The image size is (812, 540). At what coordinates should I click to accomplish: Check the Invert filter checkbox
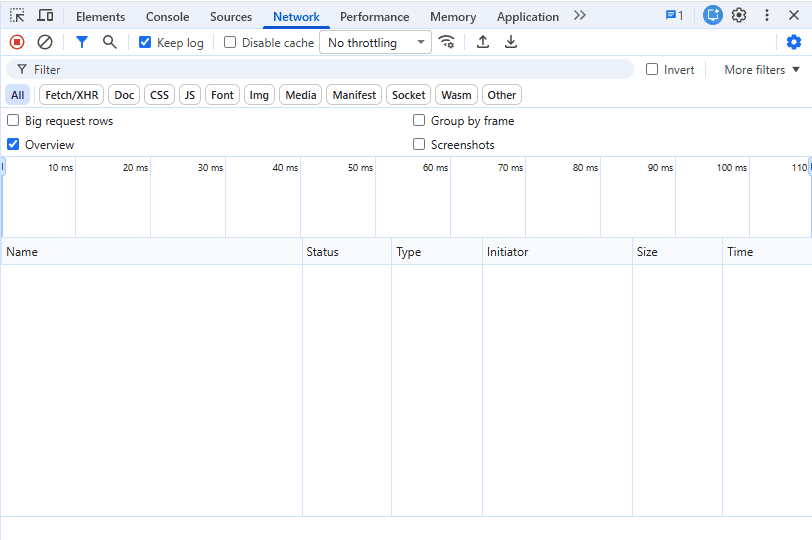pyautogui.click(x=652, y=69)
